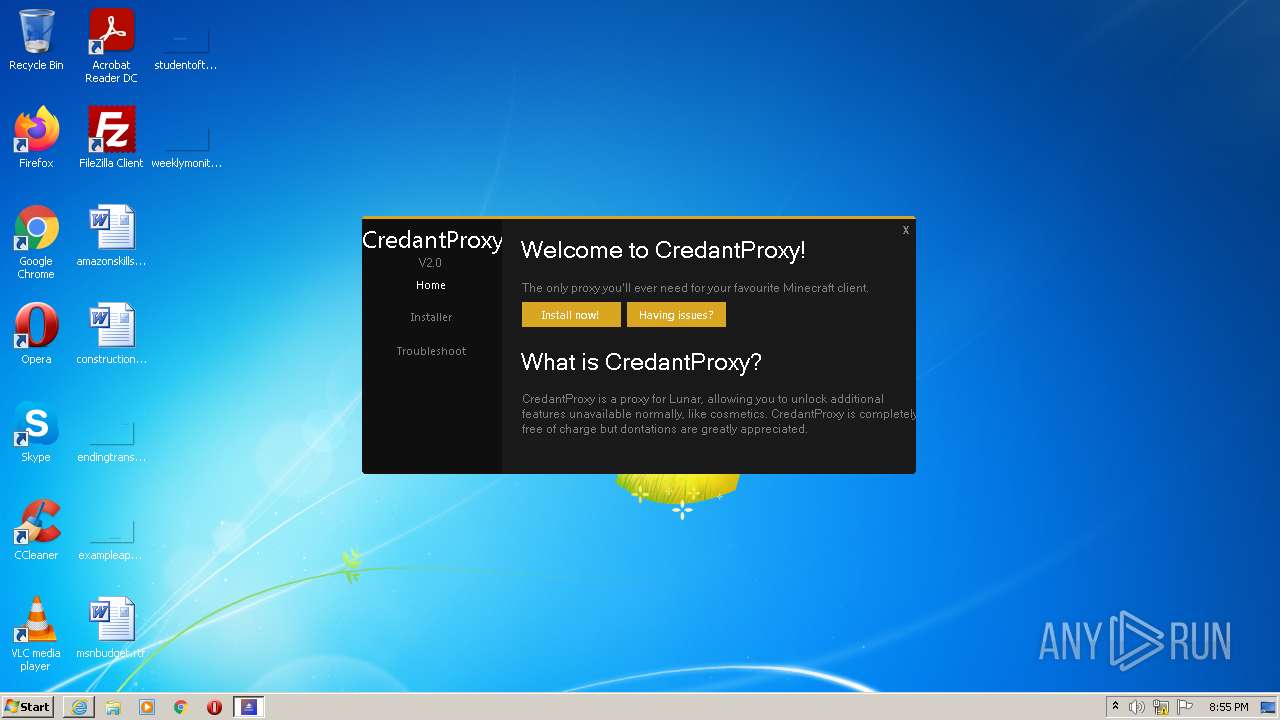
Task: Click the What is CredantProxy? heading
Action: (641, 362)
